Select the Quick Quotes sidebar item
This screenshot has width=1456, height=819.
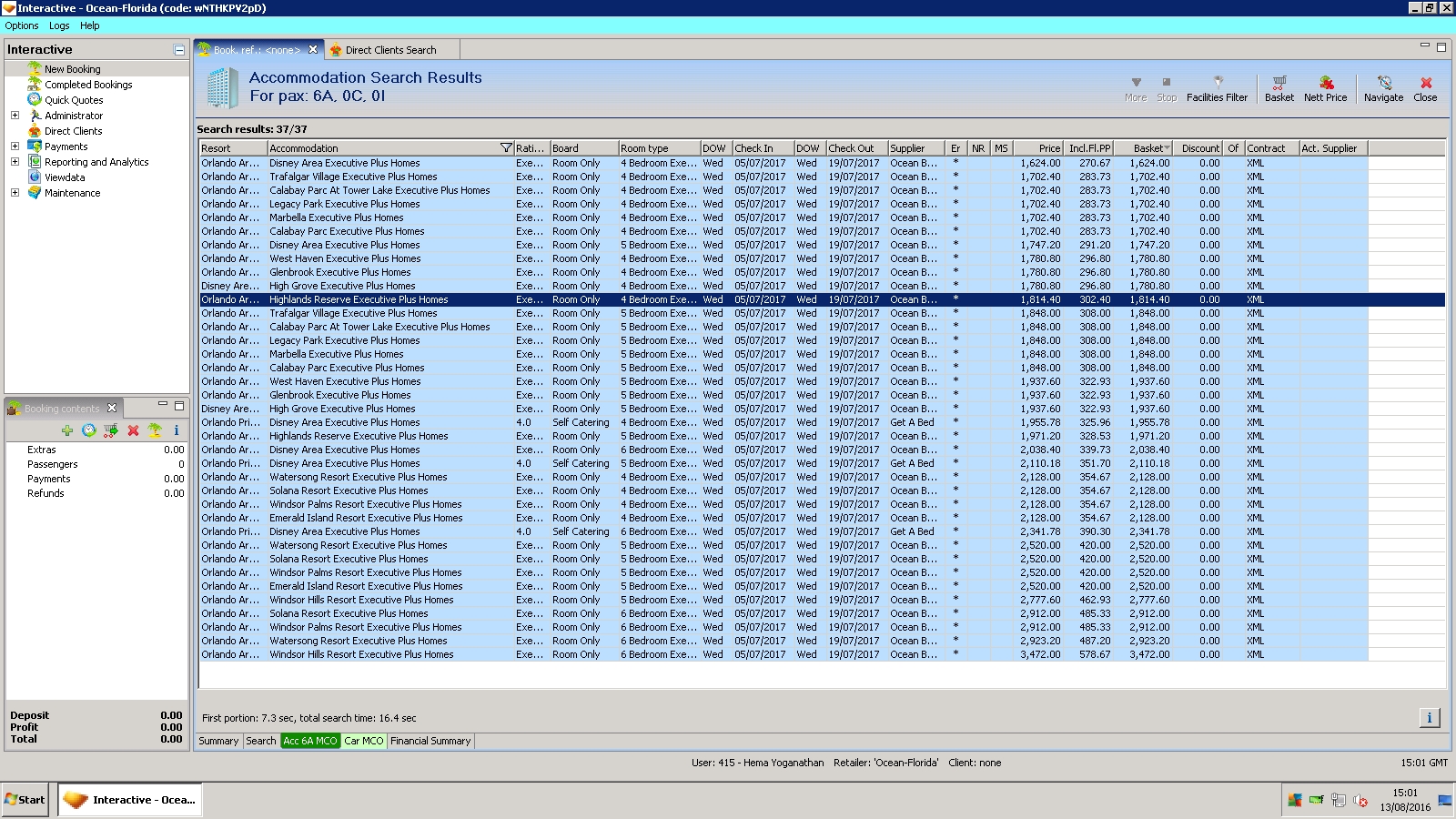pyautogui.click(x=74, y=100)
